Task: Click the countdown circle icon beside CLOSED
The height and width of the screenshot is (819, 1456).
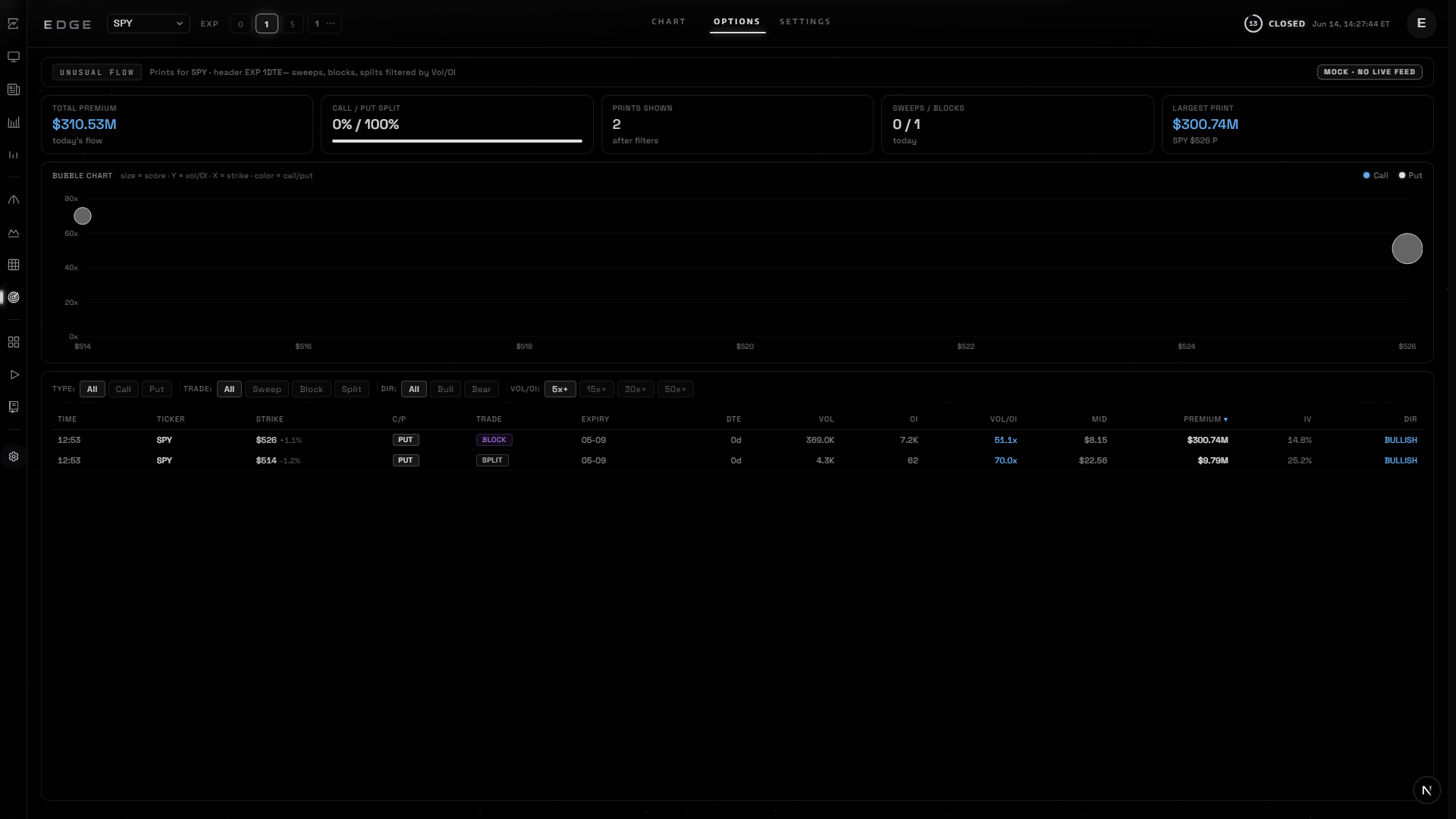Action: tap(1253, 24)
